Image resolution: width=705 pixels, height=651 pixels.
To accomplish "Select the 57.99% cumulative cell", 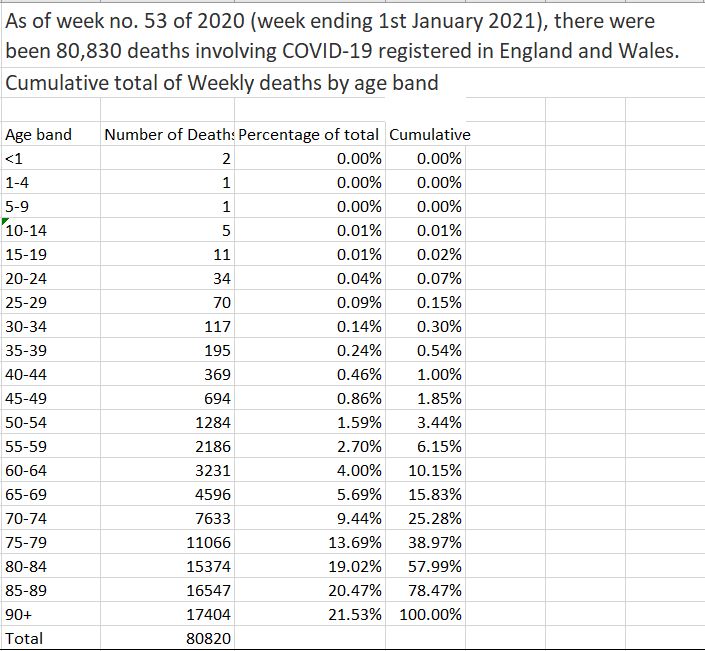I will [436, 566].
